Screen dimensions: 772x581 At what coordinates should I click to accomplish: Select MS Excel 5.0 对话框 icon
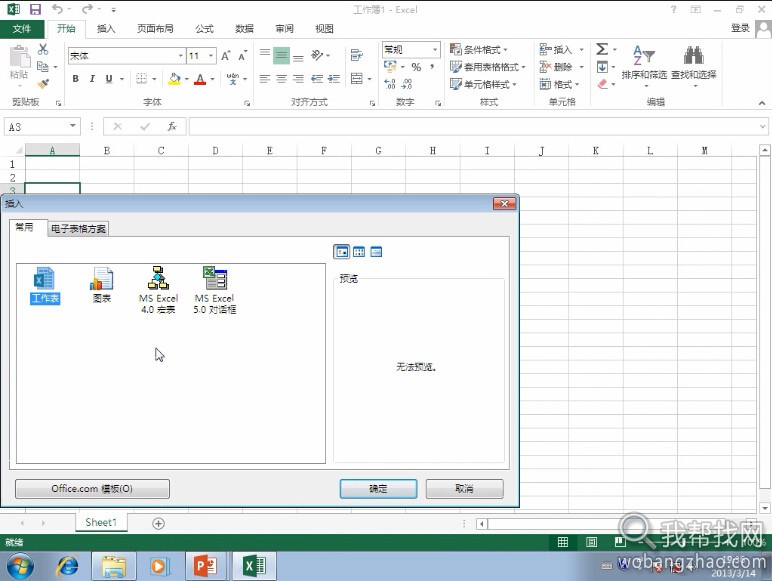(x=215, y=290)
